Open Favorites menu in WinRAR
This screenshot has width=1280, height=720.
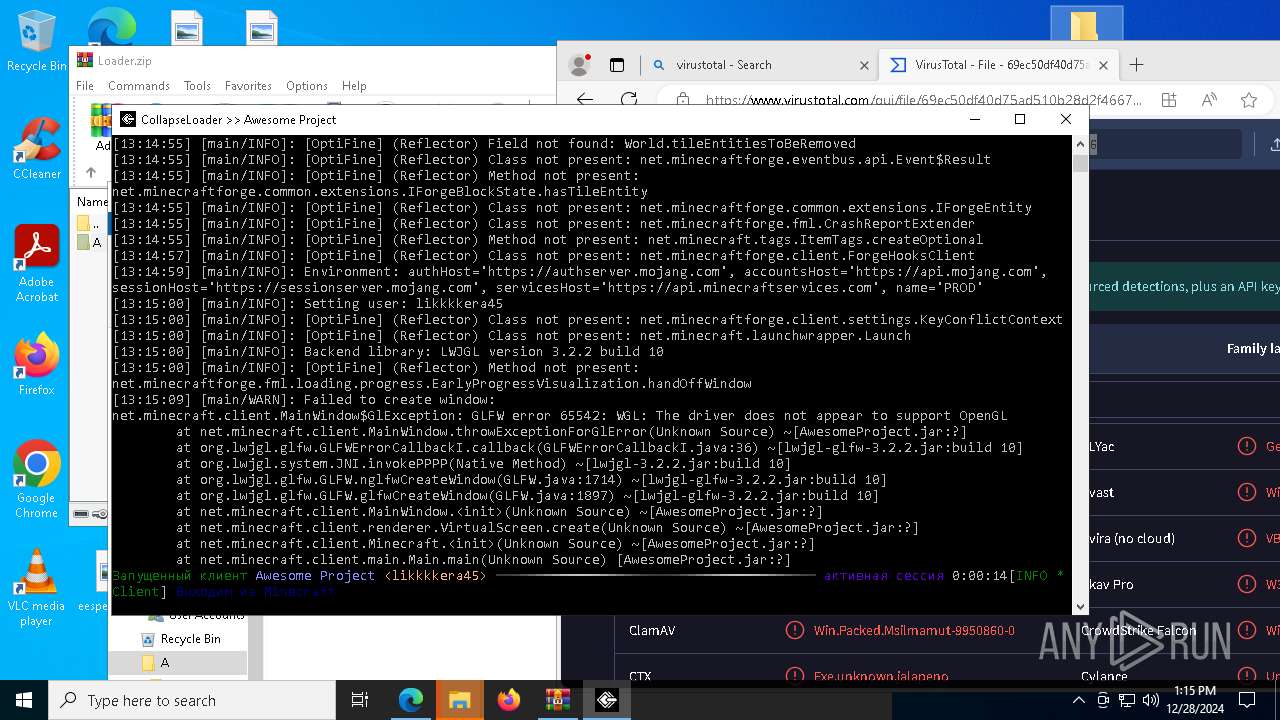tap(248, 86)
